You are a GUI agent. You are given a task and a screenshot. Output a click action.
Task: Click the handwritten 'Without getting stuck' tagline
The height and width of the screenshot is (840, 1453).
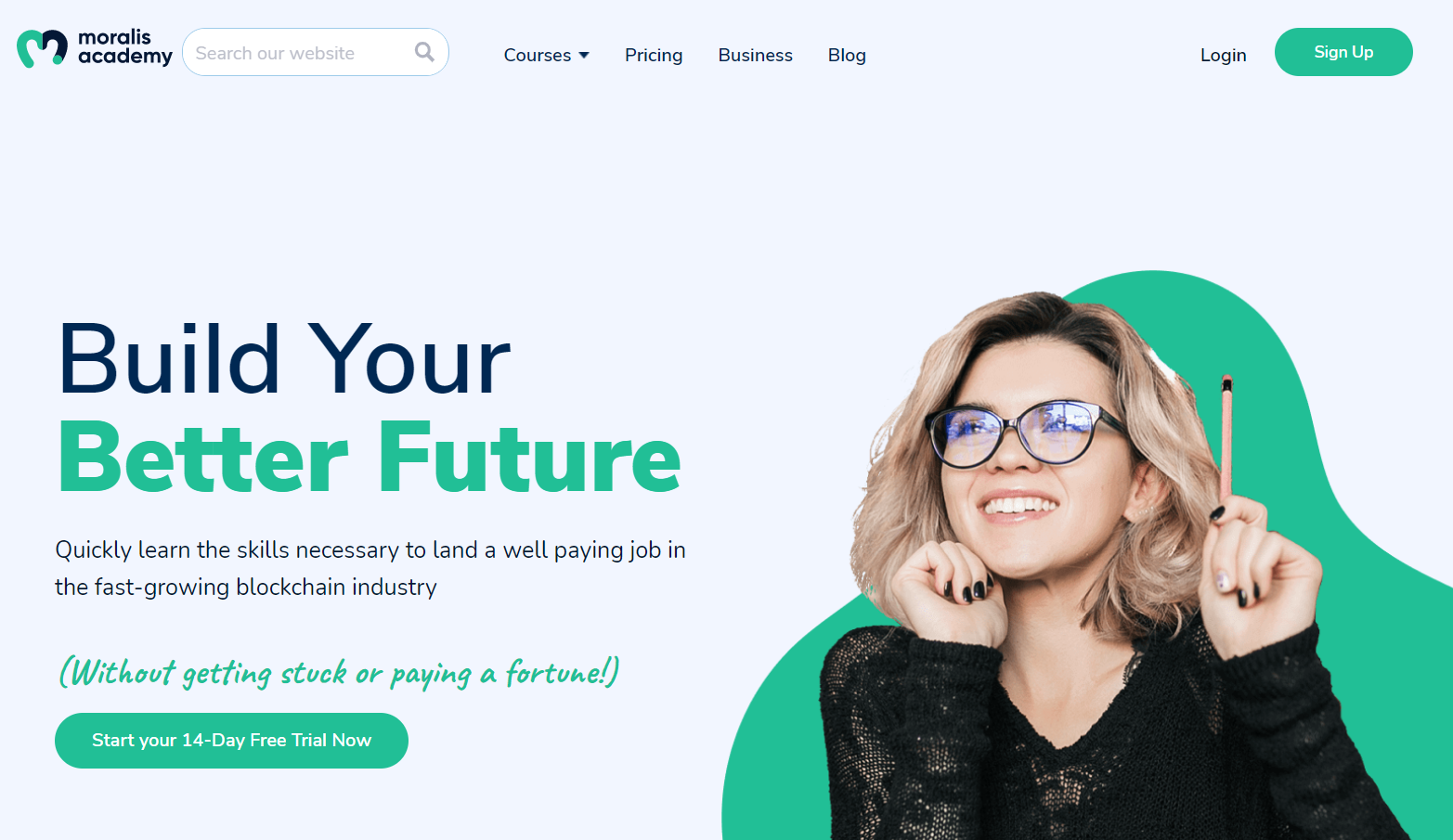(340, 672)
